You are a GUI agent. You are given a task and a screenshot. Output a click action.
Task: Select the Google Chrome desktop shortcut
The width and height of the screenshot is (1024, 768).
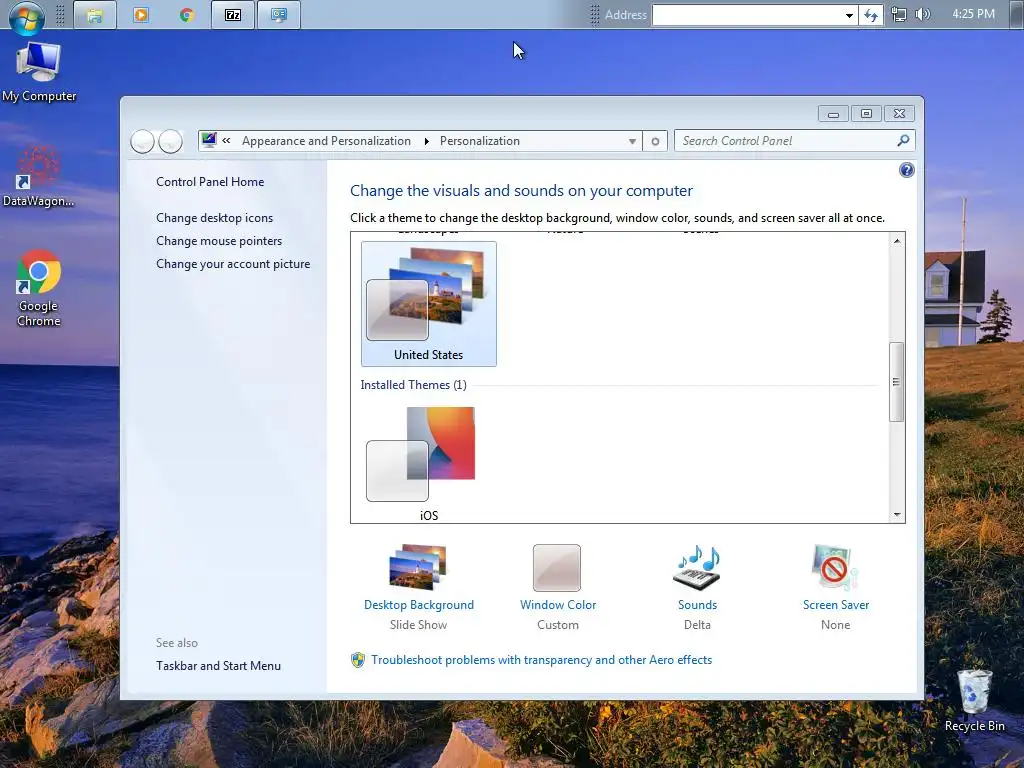pos(39,288)
